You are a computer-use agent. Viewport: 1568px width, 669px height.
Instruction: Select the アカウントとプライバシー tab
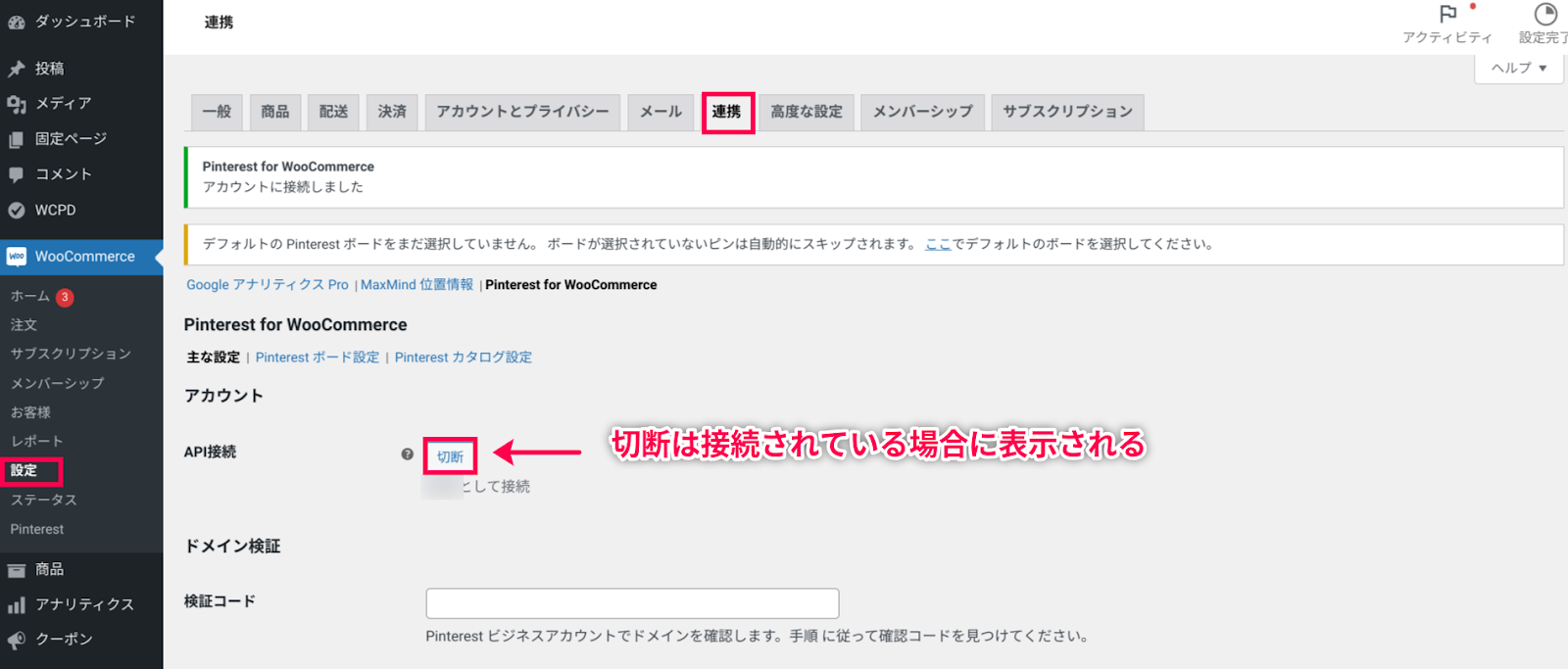click(523, 112)
